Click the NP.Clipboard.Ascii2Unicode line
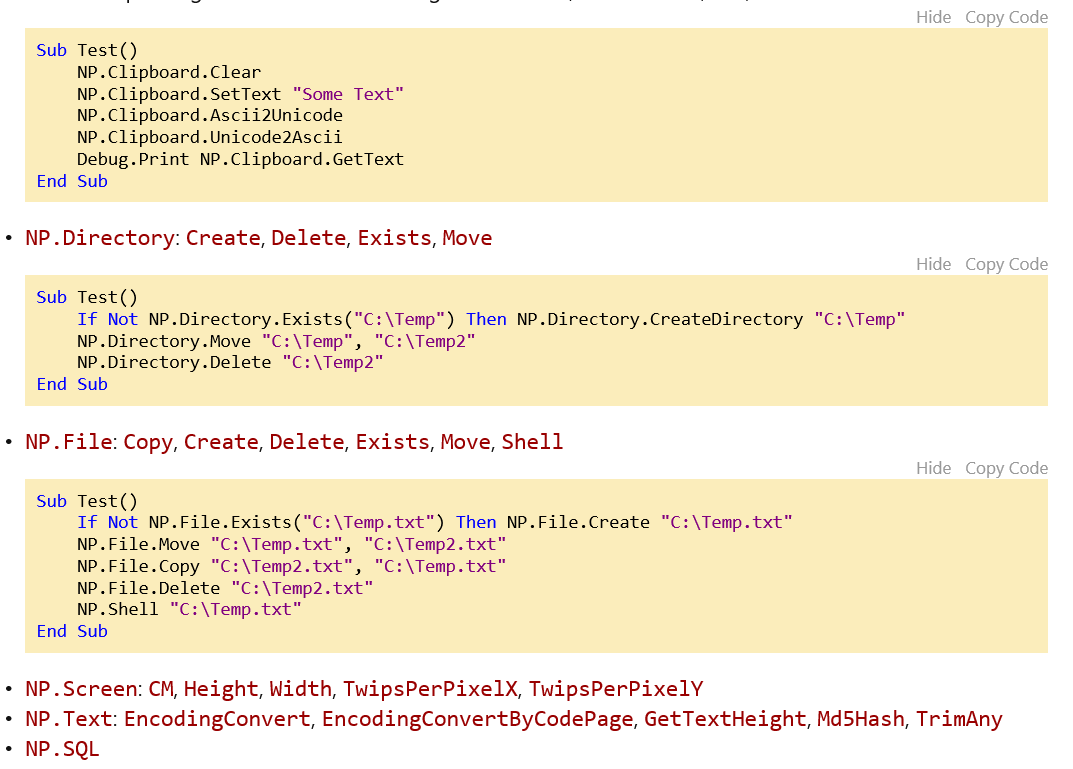 (x=210, y=115)
